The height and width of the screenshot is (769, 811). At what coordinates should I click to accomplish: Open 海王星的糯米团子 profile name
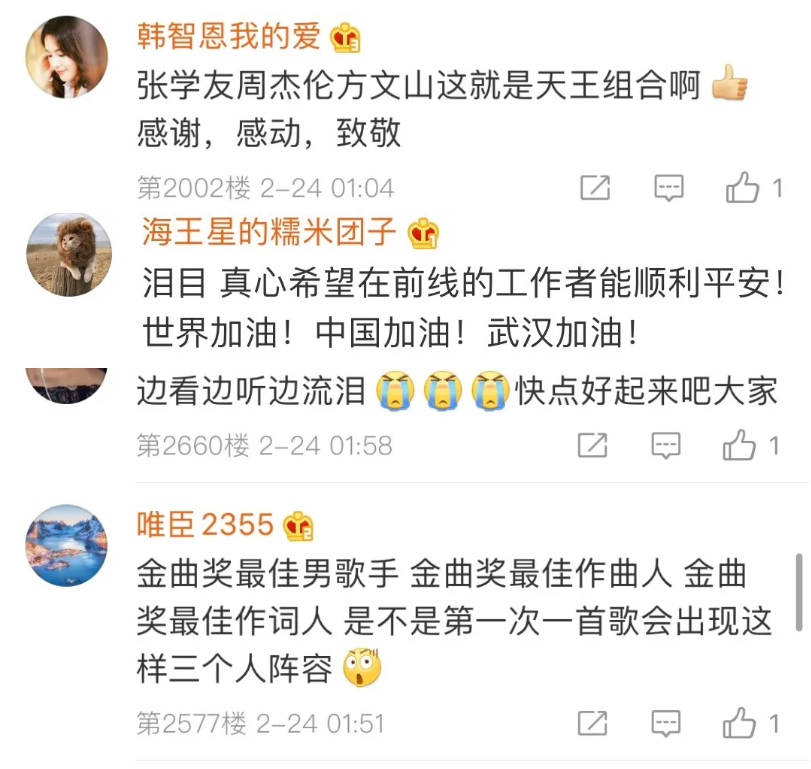269,231
